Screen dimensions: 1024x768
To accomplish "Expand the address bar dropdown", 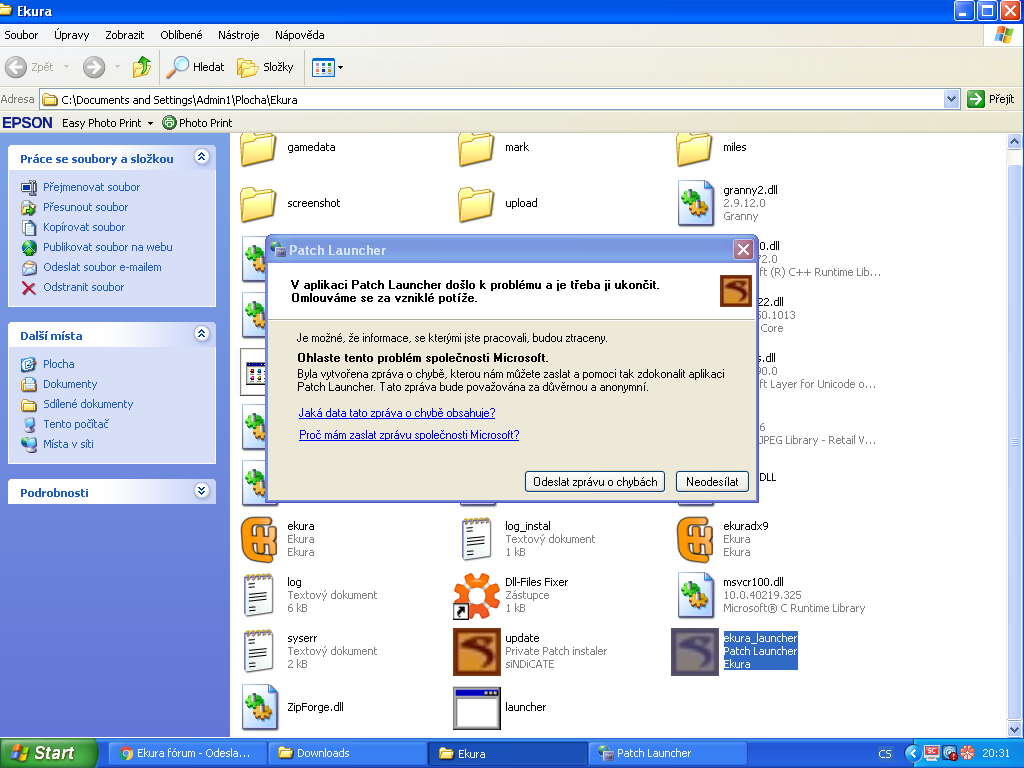I will [x=951, y=99].
